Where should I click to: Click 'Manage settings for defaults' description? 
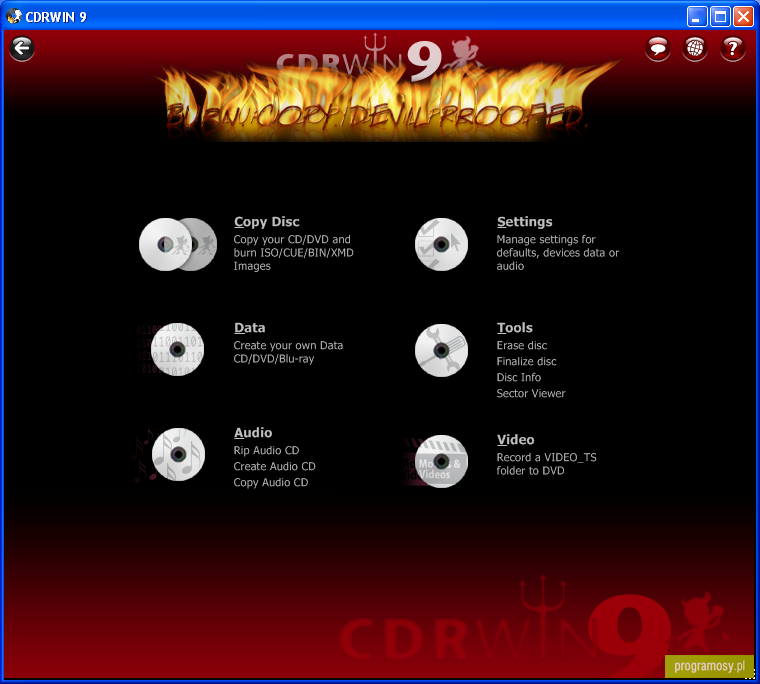pyautogui.click(x=557, y=253)
